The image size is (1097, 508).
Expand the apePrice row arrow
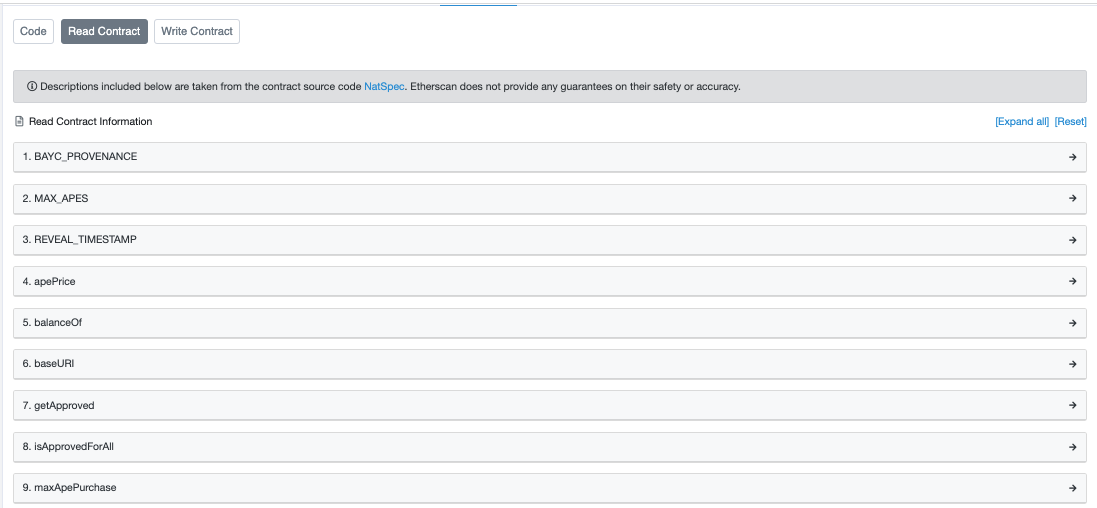(1073, 281)
